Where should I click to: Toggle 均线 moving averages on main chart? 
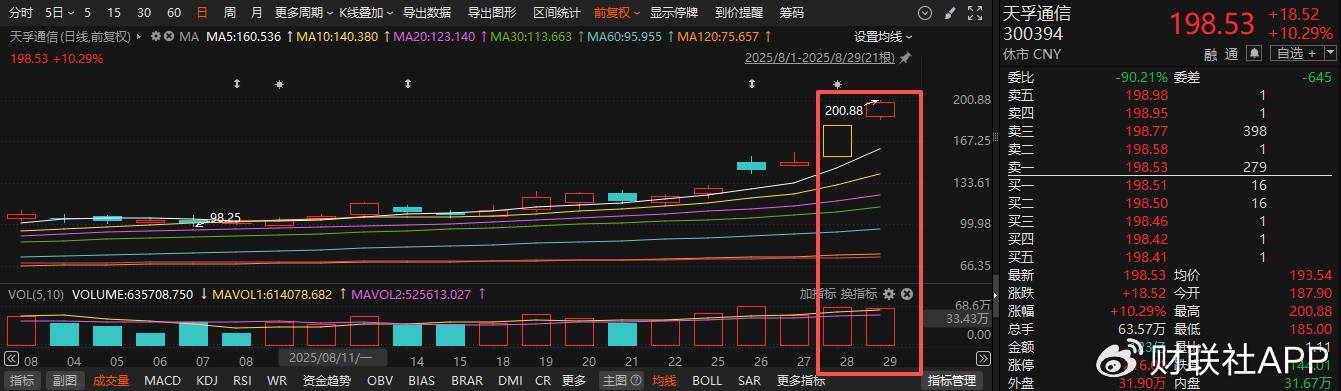(x=664, y=381)
